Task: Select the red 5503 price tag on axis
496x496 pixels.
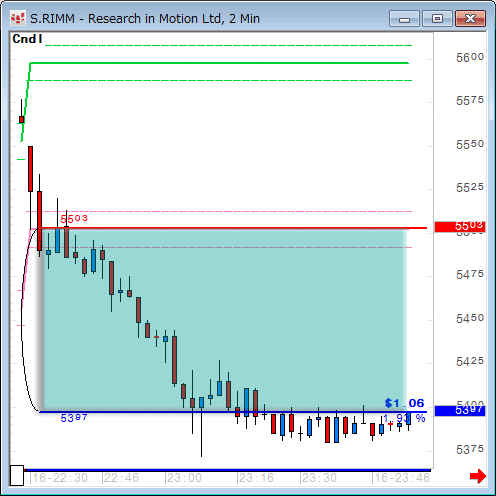Action: pos(460,227)
